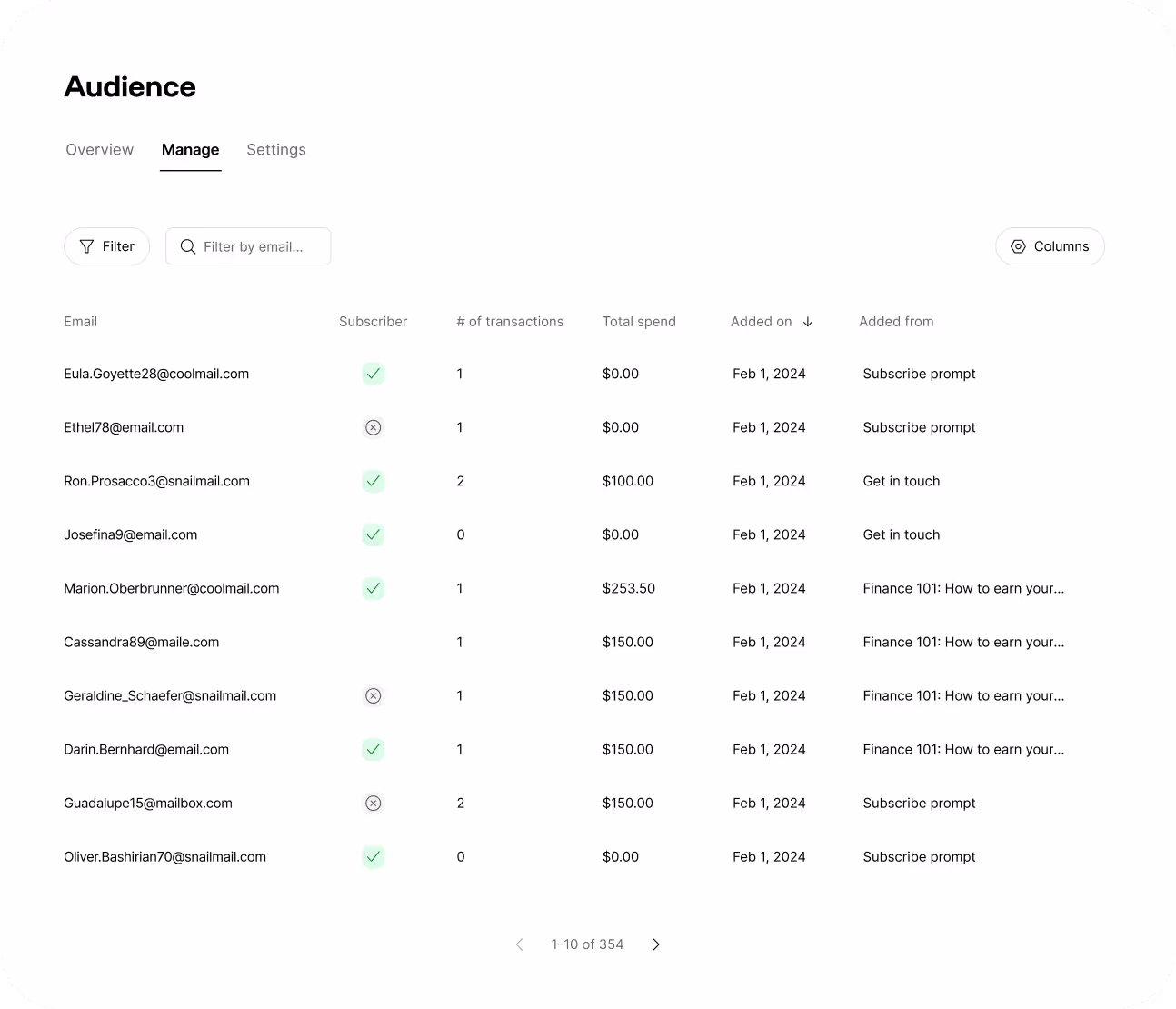Image resolution: width=1176 pixels, height=1009 pixels.
Task: Select the email Ethel78@email.com
Action: pos(124,427)
